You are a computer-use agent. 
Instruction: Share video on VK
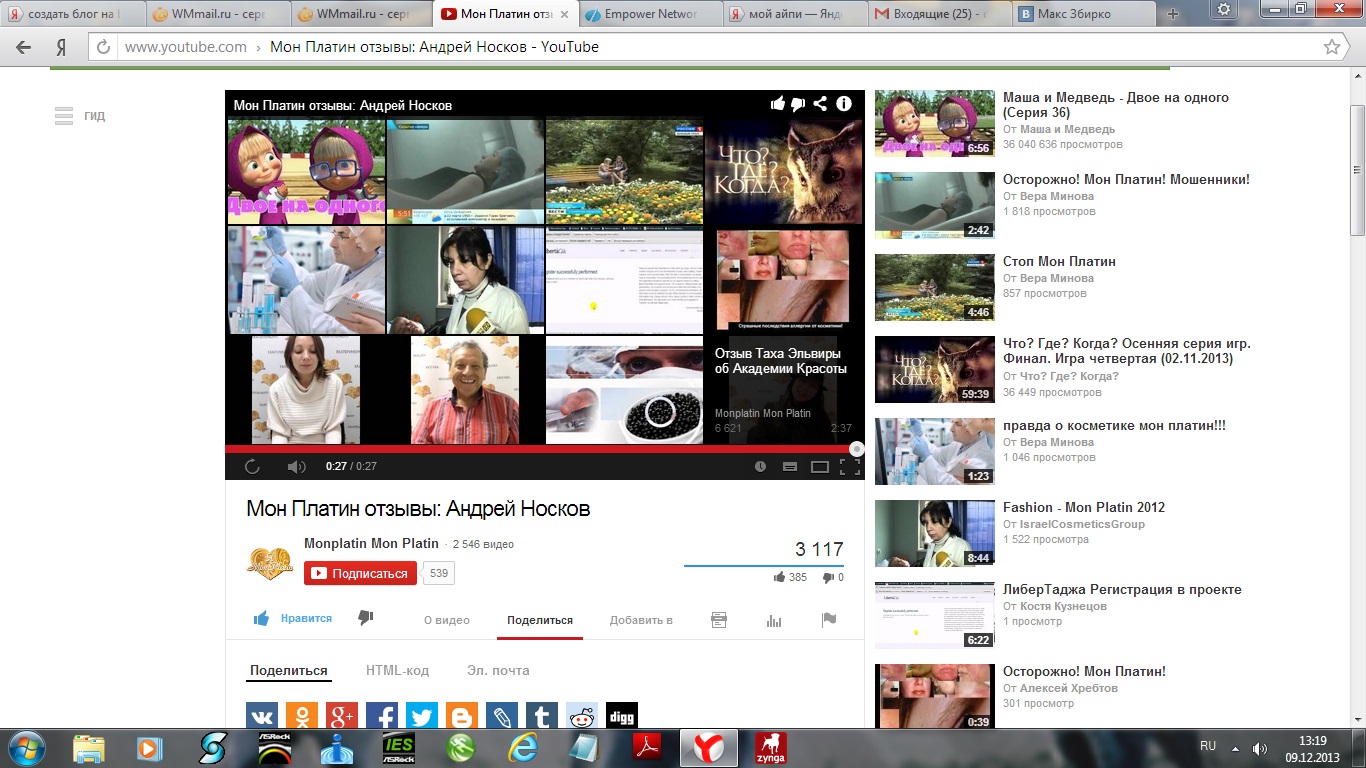click(x=262, y=717)
